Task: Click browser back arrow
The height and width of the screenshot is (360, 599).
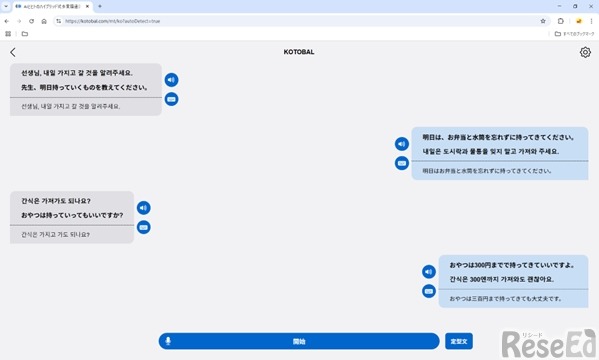Action: point(7,21)
